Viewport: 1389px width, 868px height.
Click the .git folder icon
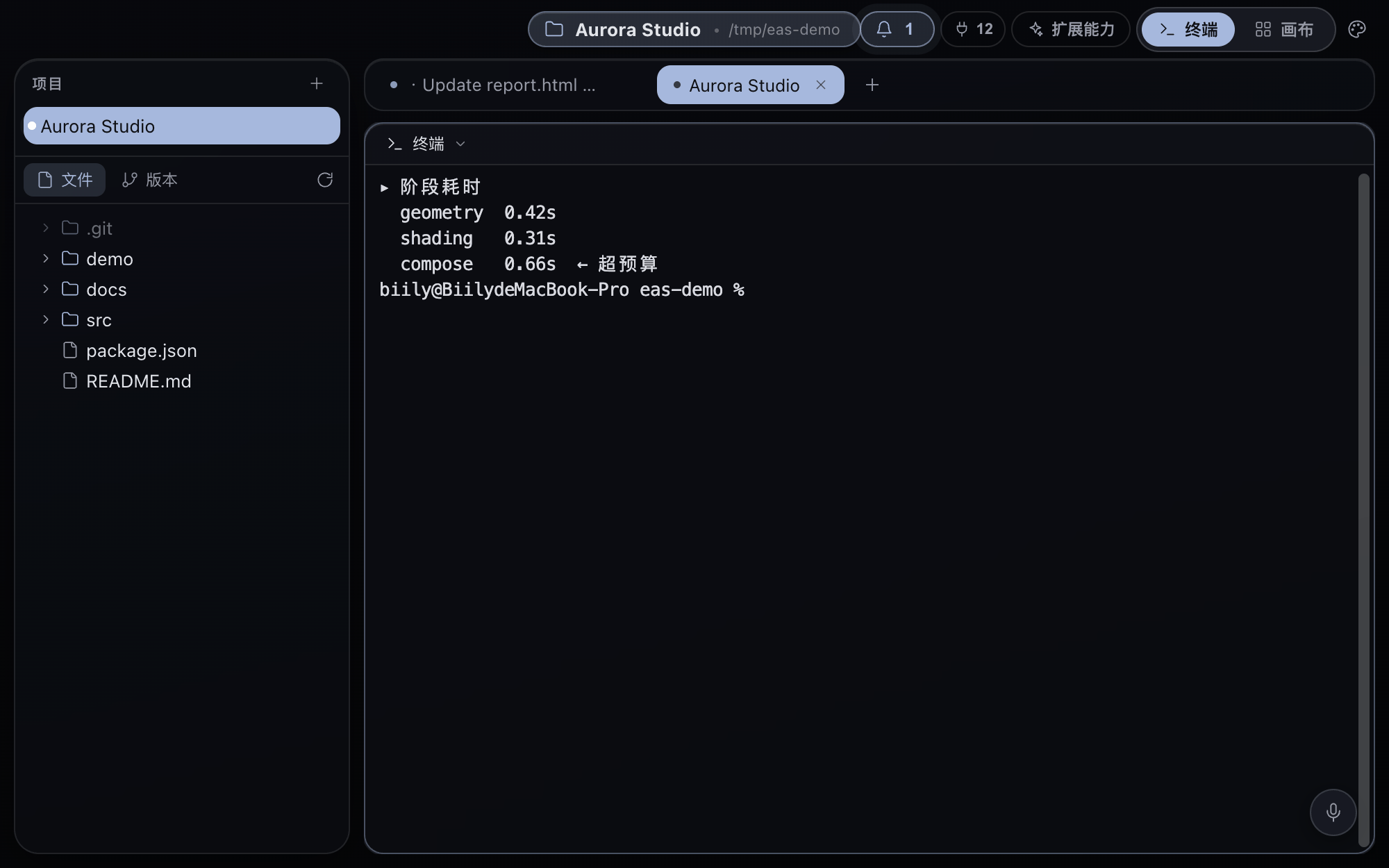[70, 227]
